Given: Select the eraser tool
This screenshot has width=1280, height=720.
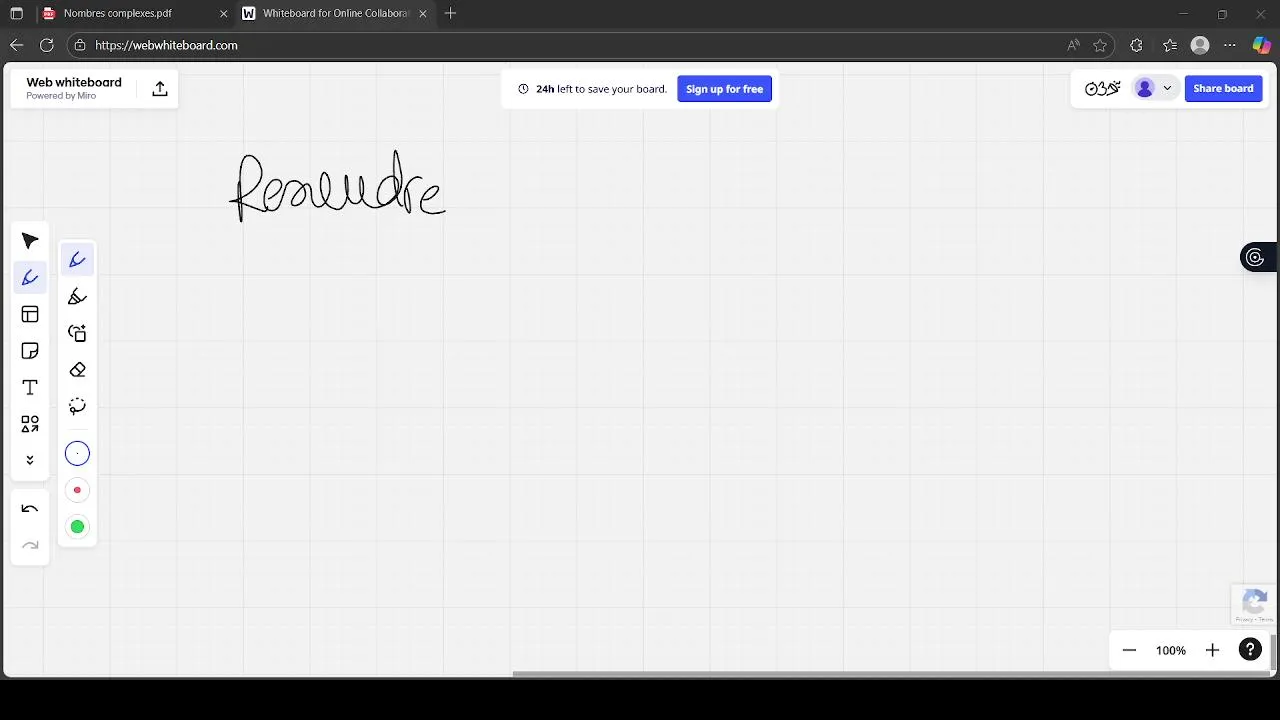Looking at the screenshot, I should (77, 370).
